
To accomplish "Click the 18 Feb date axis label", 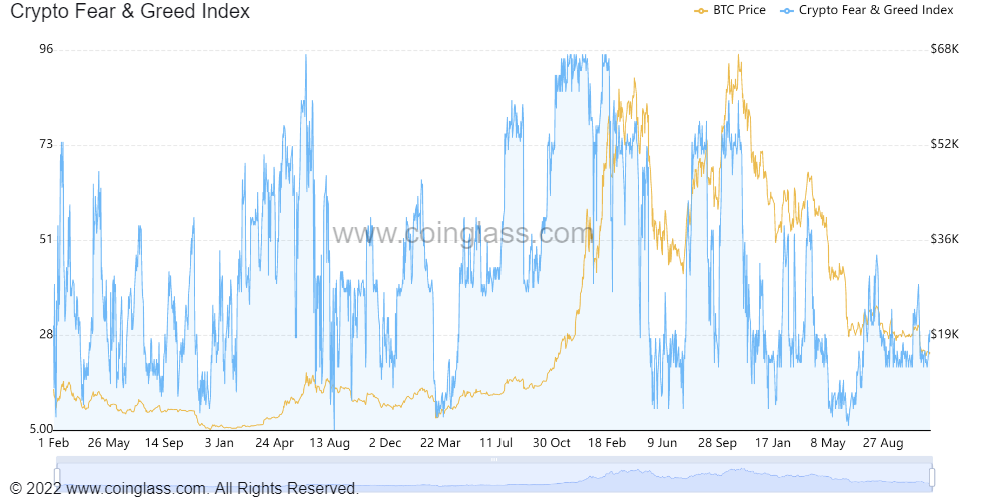I will click(607, 443).
